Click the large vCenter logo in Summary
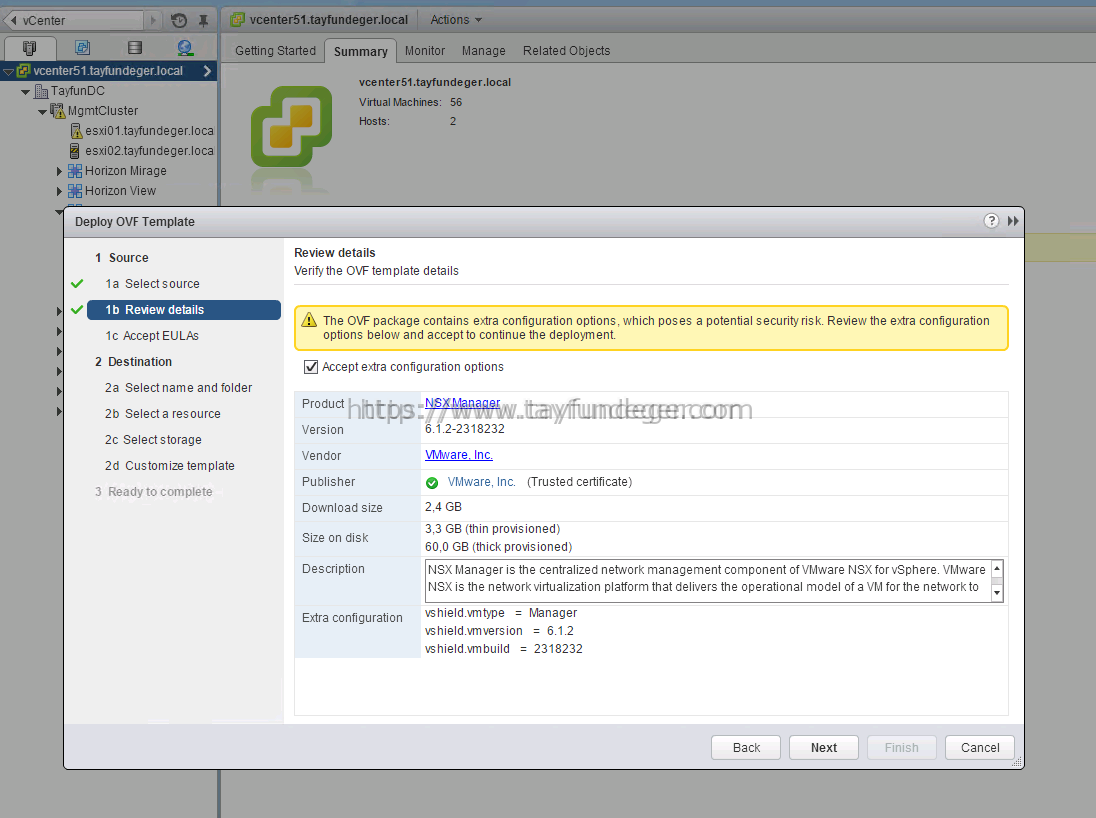Screen dimensions: 1096x818 tap(291, 127)
